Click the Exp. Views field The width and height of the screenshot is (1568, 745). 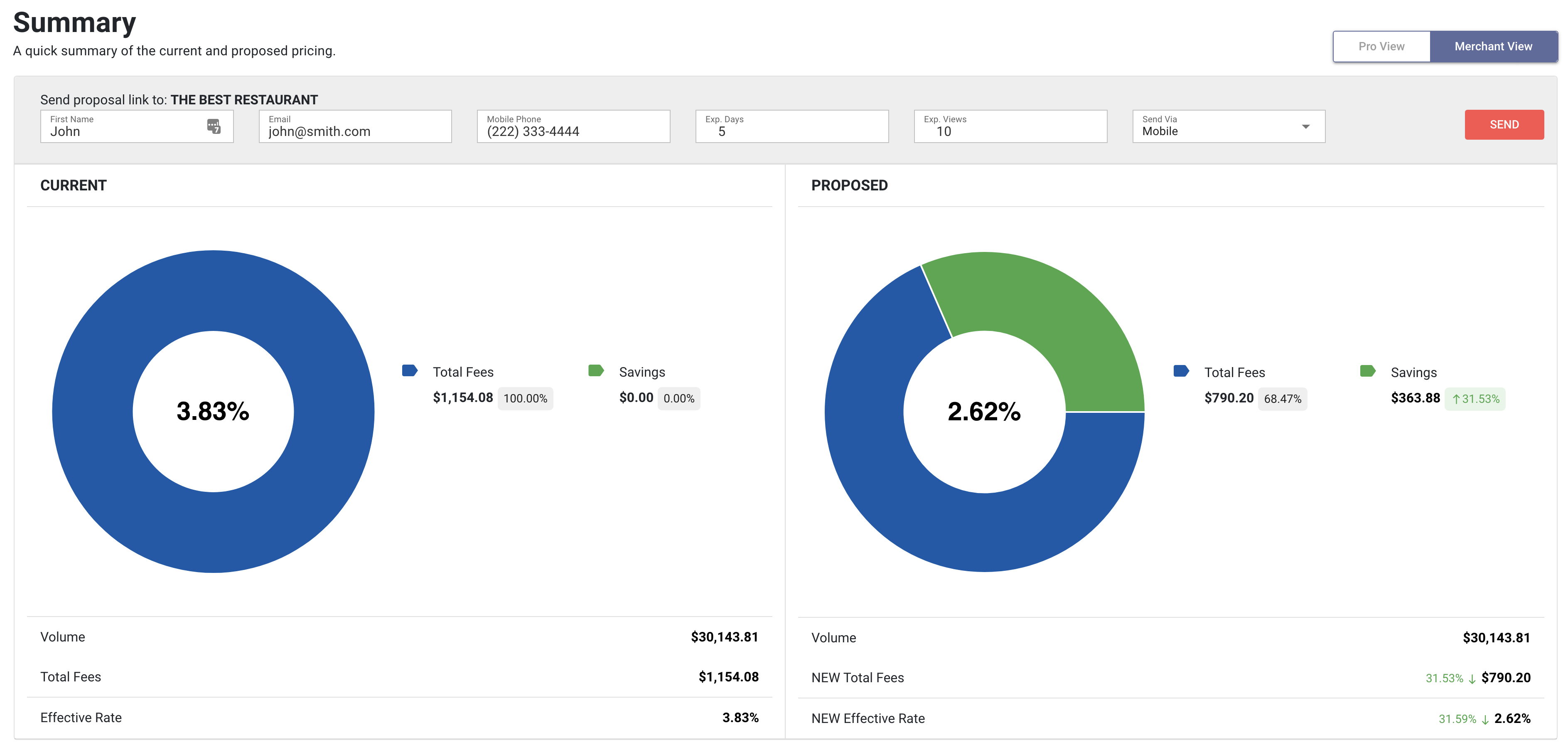pos(1010,127)
